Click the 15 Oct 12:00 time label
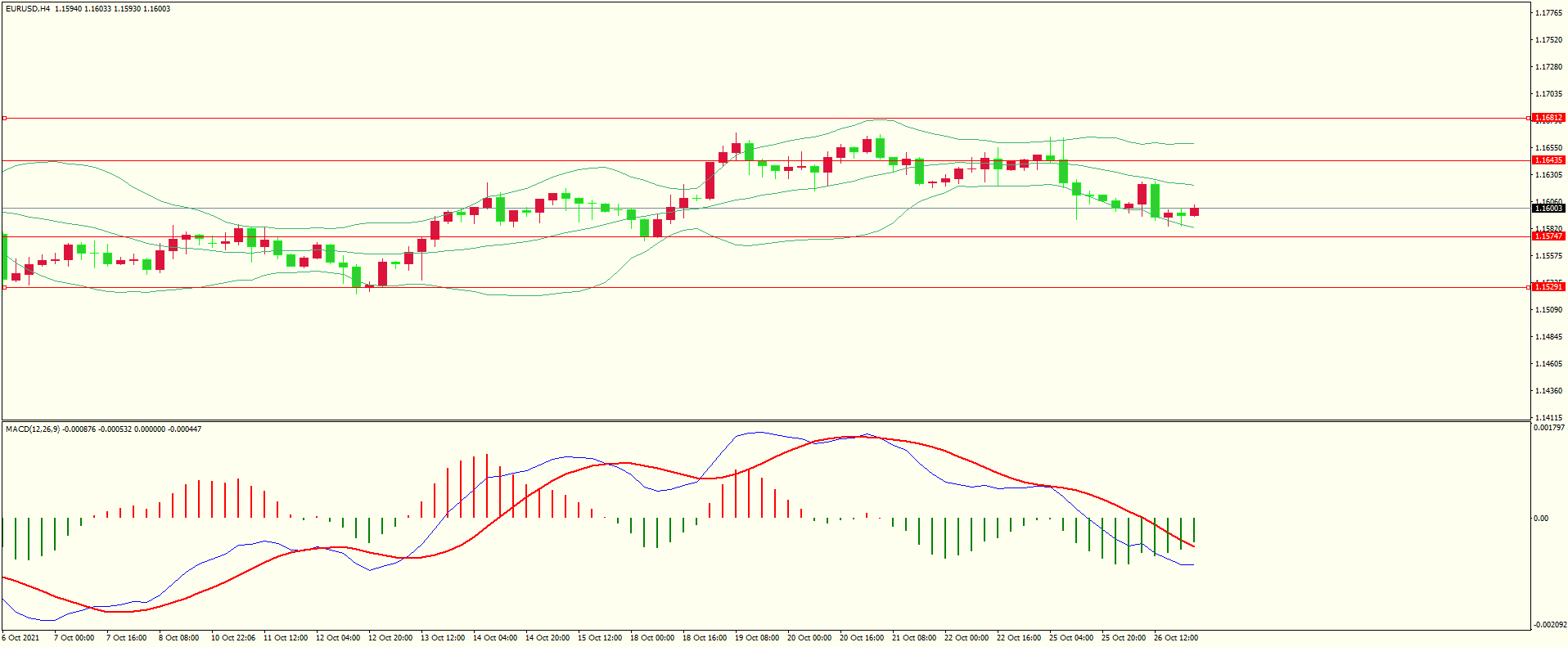Image resolution: width=1568 pixels, height=647 pixels. pyautogui.click(x=600, y=638)
